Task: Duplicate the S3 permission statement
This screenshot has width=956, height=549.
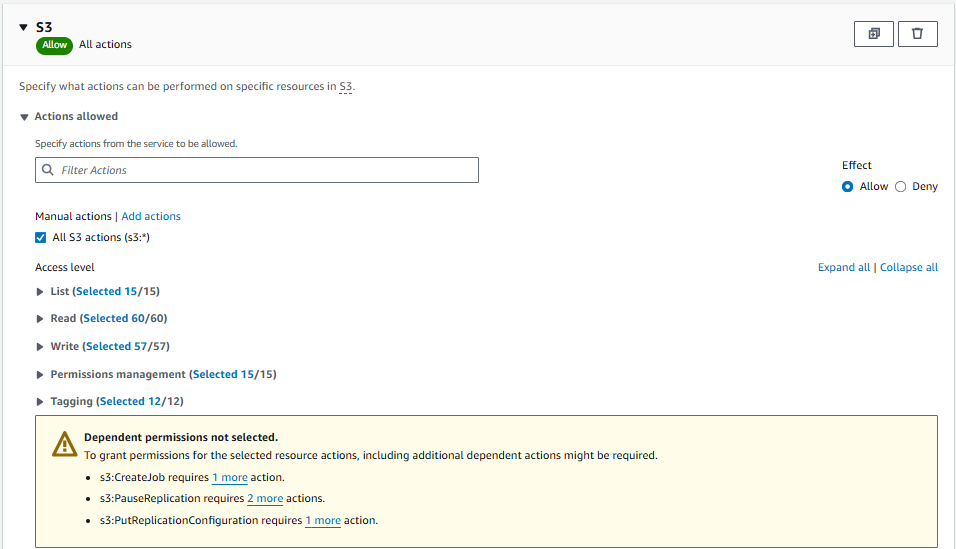Action: [874, 34]
